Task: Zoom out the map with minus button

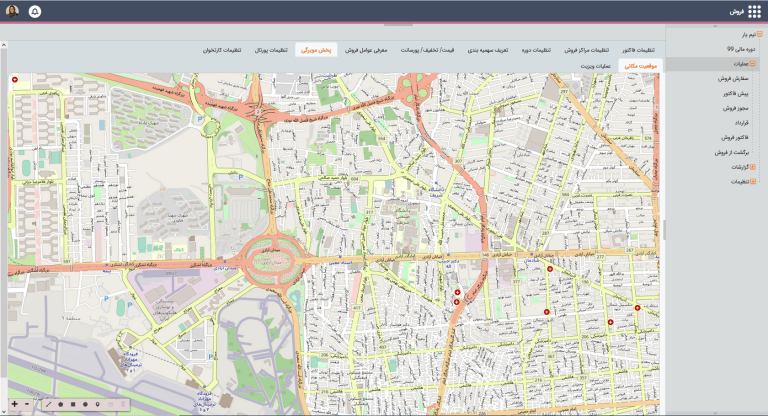Action: point(26,404)
